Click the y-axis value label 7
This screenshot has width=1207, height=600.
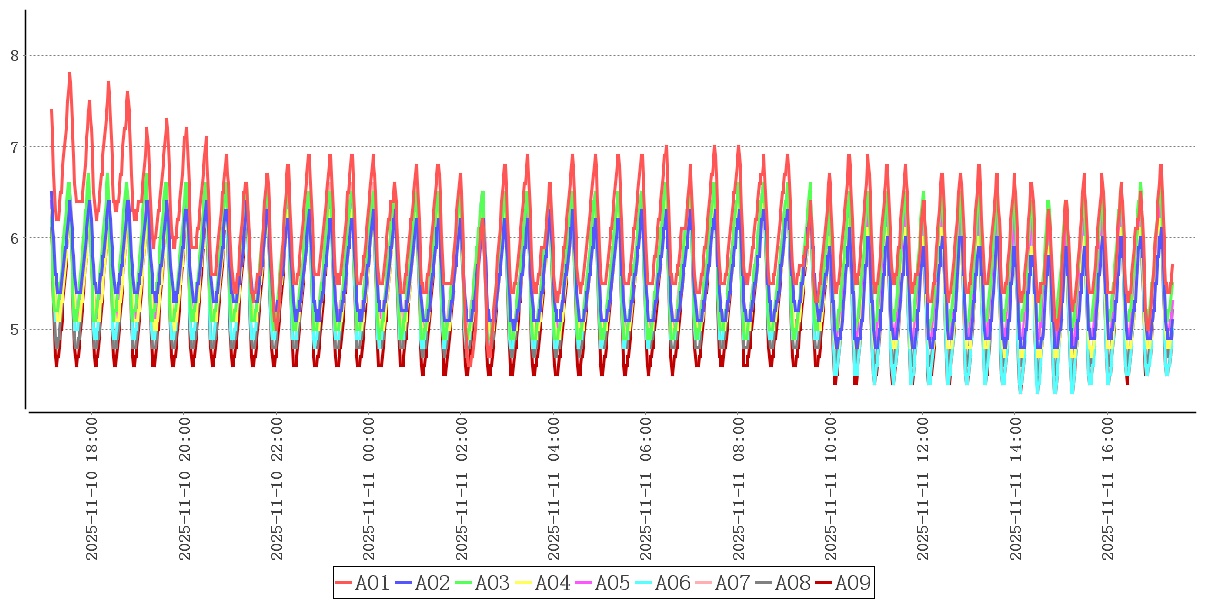click(x=14, y=147)
